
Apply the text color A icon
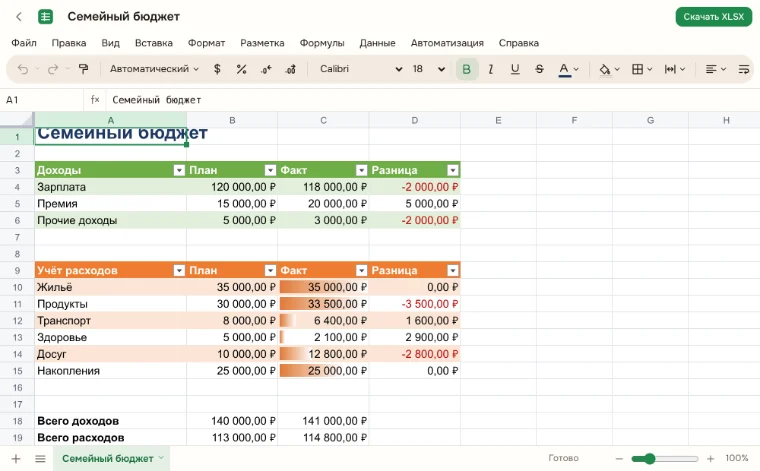(564, 69)
